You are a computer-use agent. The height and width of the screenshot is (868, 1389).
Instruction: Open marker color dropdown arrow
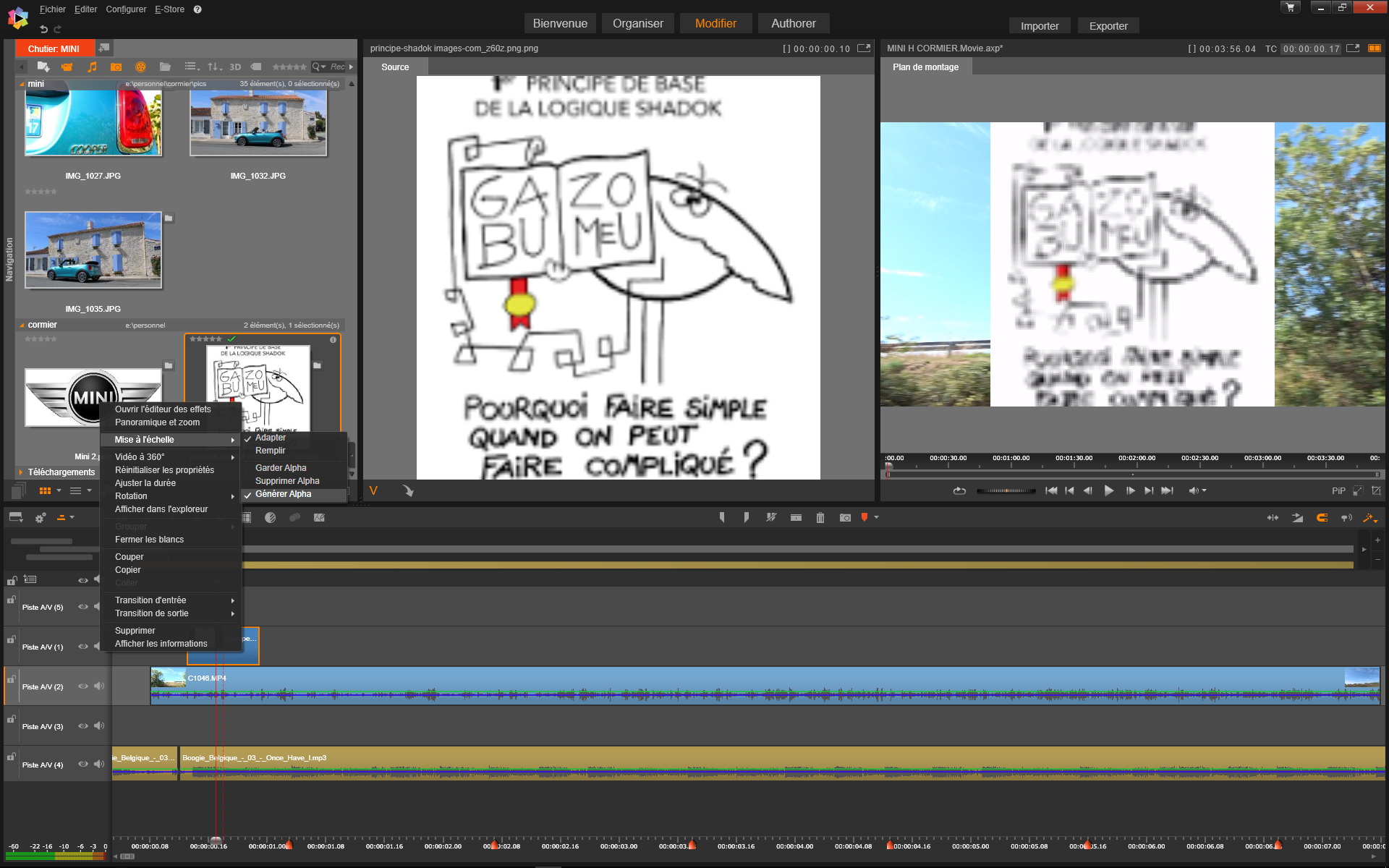coord(877,518)
